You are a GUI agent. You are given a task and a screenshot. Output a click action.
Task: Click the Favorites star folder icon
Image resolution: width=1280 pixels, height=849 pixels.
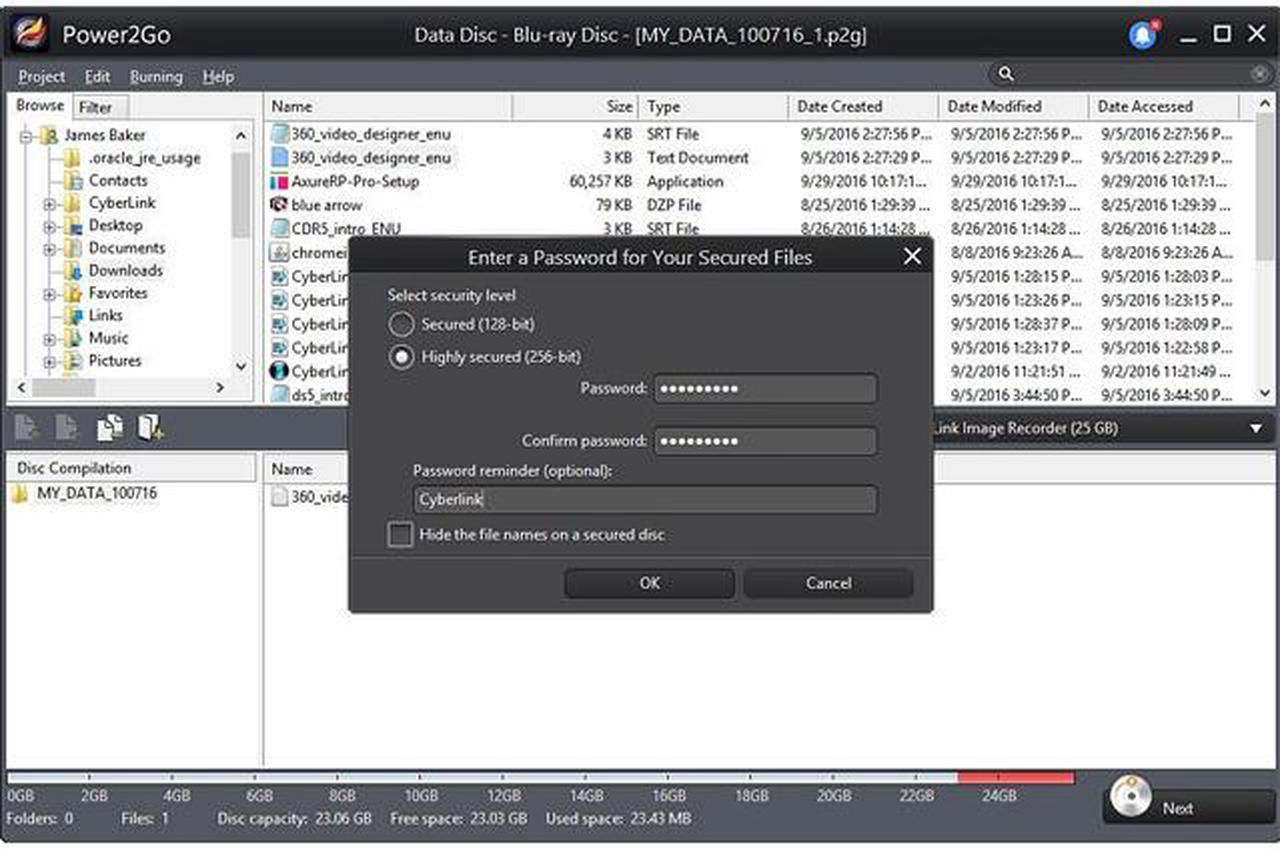point(72,294)
